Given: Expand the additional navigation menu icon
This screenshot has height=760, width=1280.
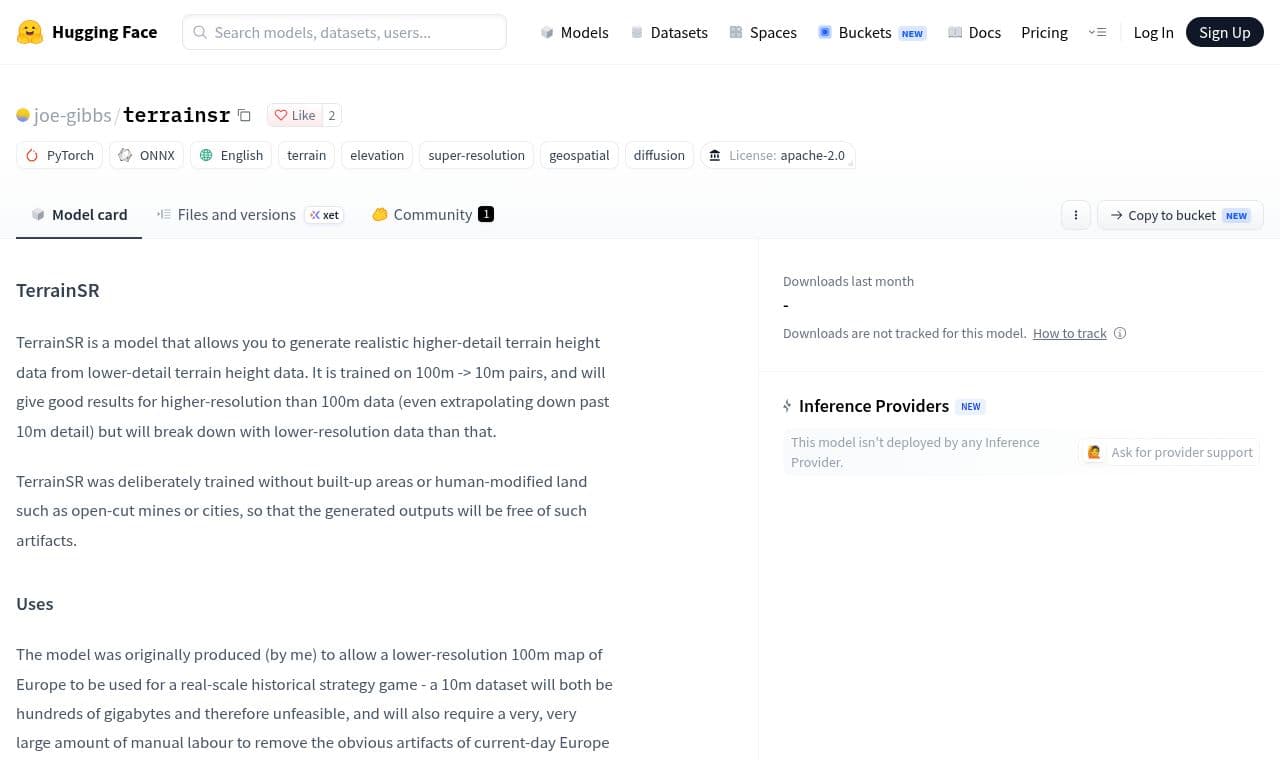Looking at the screenshot, I should tap(1097, 32).
